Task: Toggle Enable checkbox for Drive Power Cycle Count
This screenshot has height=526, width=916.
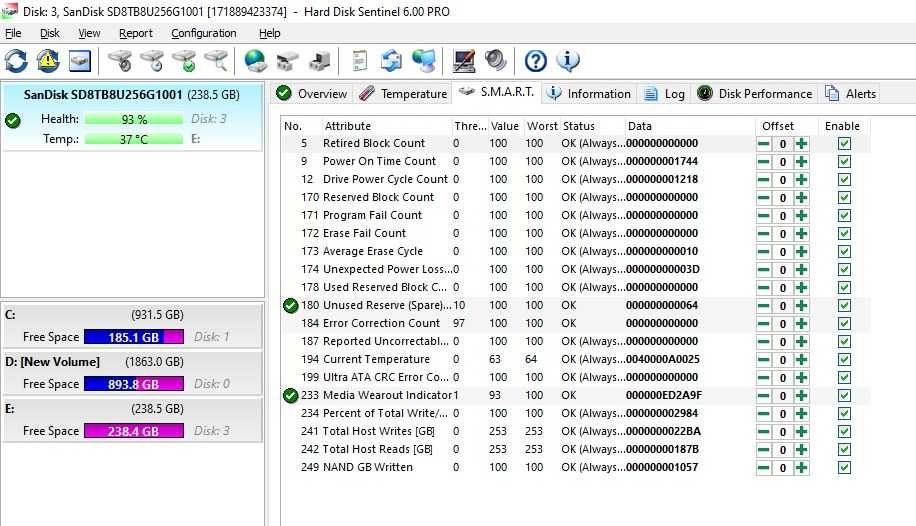Action: pos(844,180)
